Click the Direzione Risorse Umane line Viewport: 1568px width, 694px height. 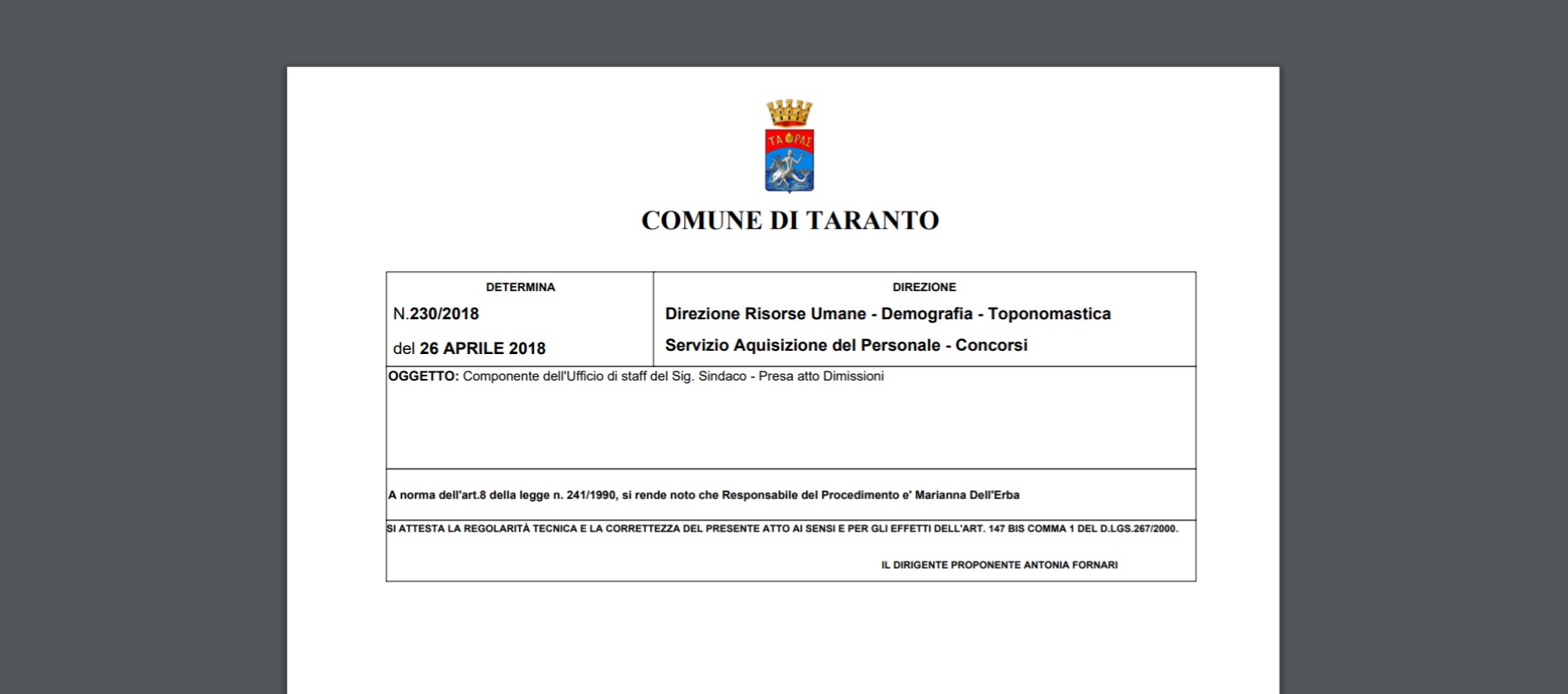click(x=887, y=314)
